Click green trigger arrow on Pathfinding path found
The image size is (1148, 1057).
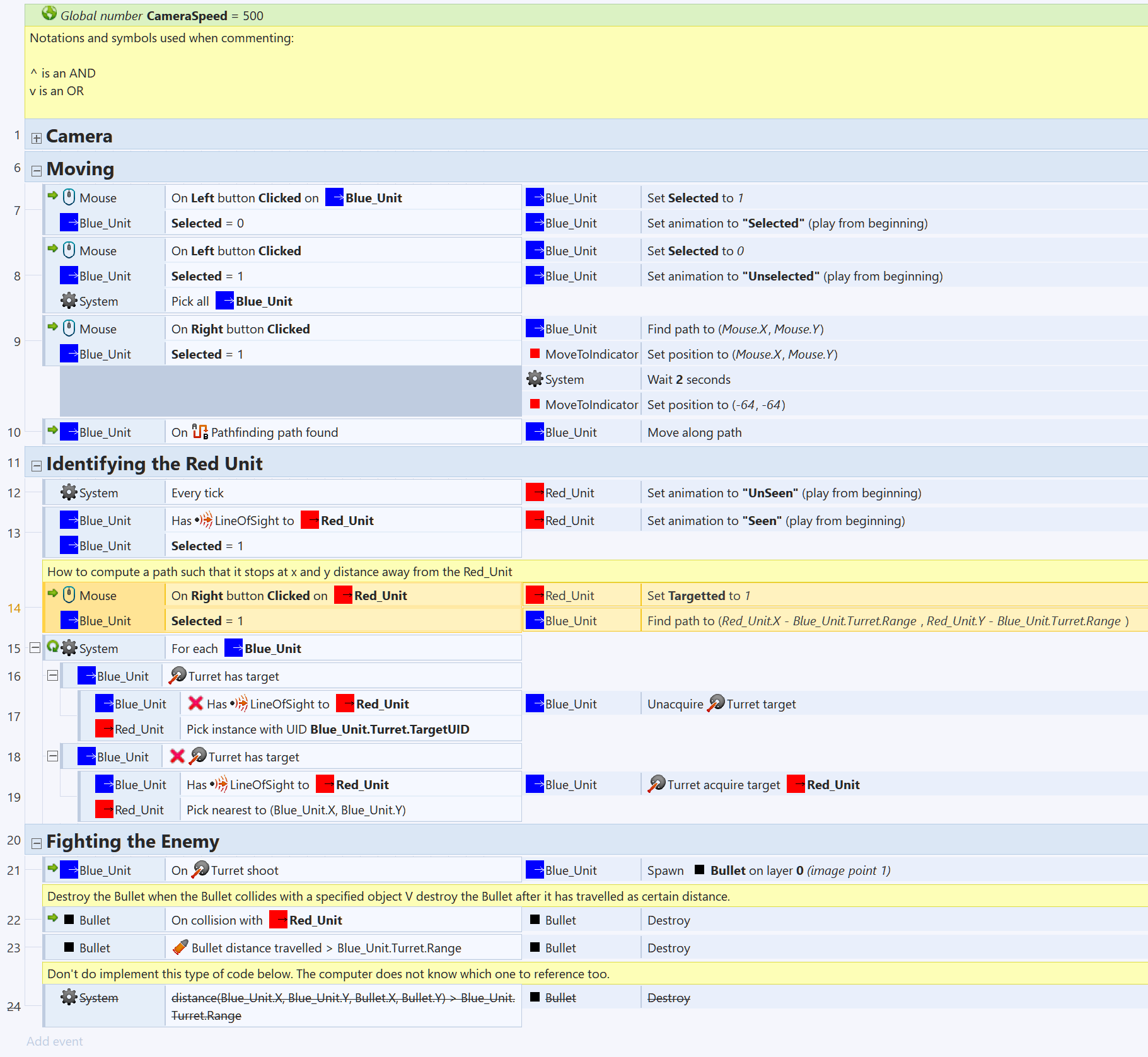click(53, 430)
